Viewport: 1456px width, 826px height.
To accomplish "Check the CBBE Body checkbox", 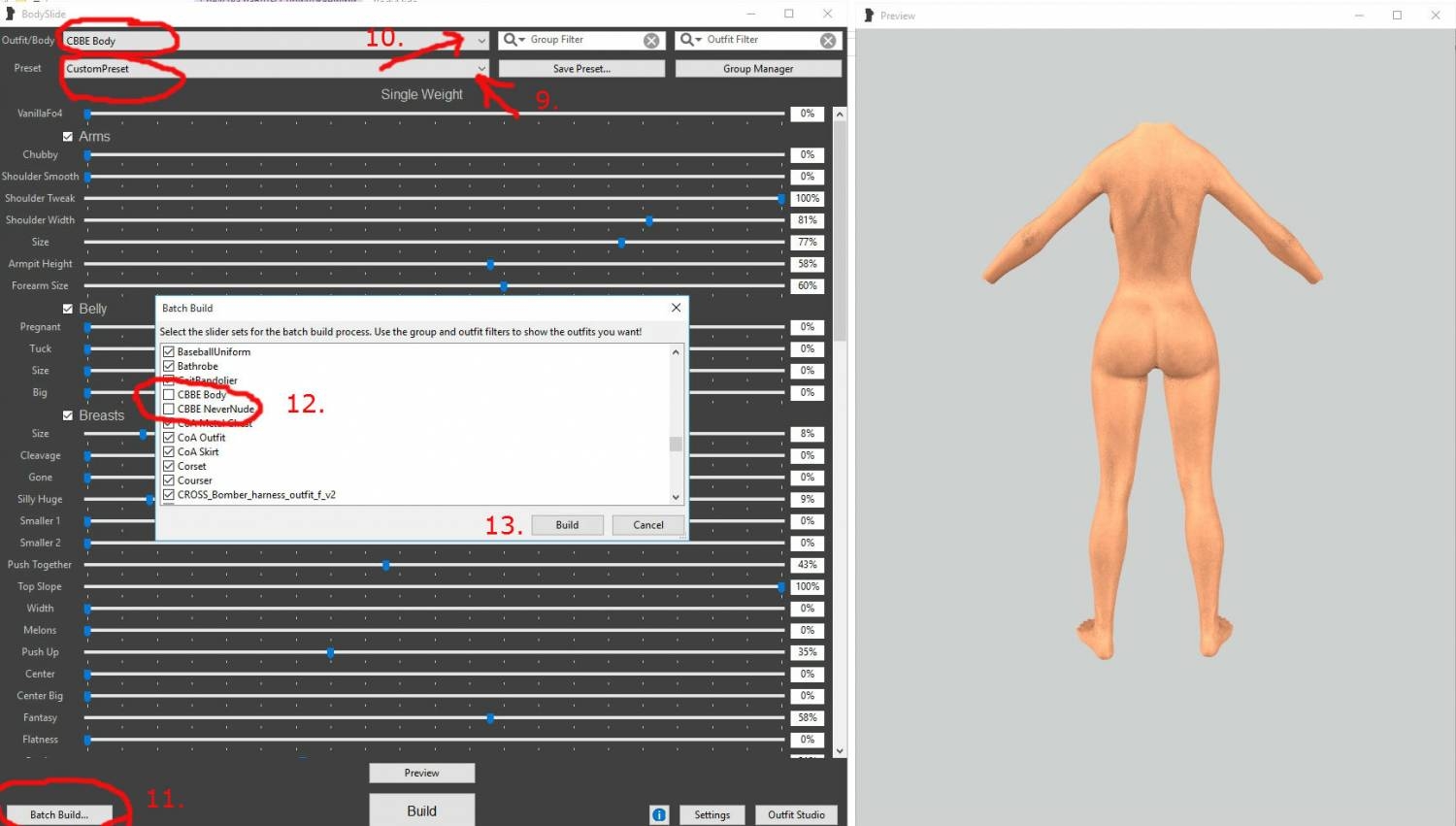I will (x=169, y=395).
